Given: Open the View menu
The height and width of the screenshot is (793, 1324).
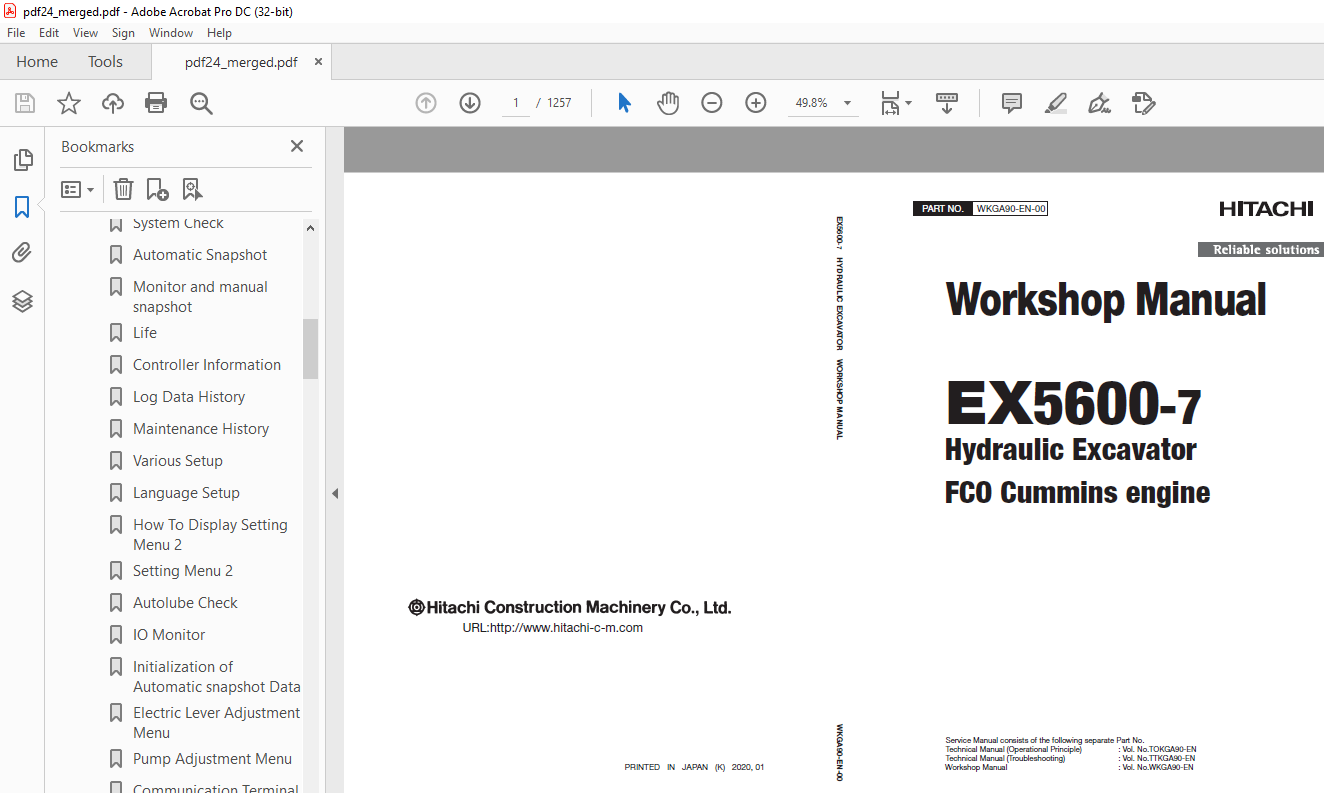Looking at the screenshot, I should click(x=86, y=33).
